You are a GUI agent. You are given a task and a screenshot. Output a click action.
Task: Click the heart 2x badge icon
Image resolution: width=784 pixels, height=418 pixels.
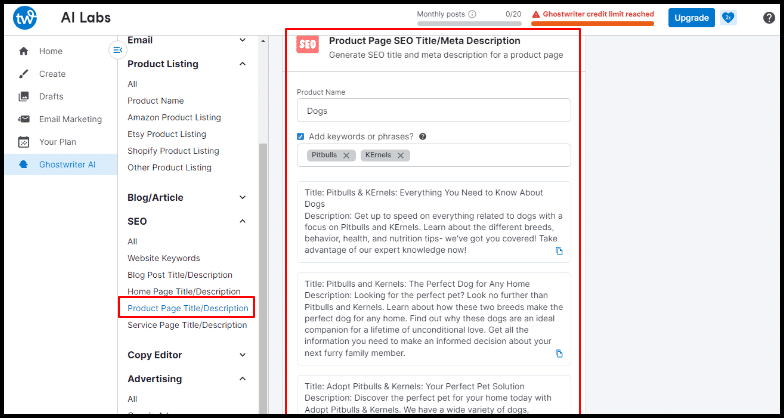pos(728,18)
